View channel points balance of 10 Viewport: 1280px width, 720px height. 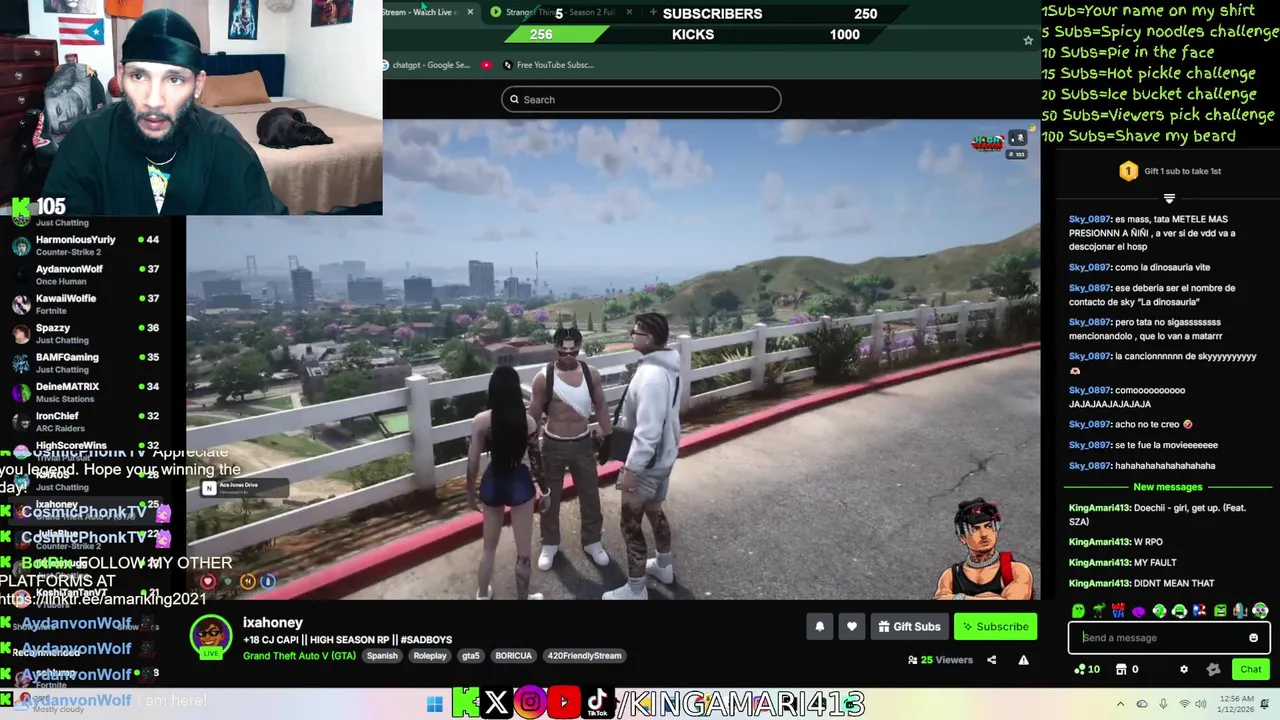pos(1087,669)
